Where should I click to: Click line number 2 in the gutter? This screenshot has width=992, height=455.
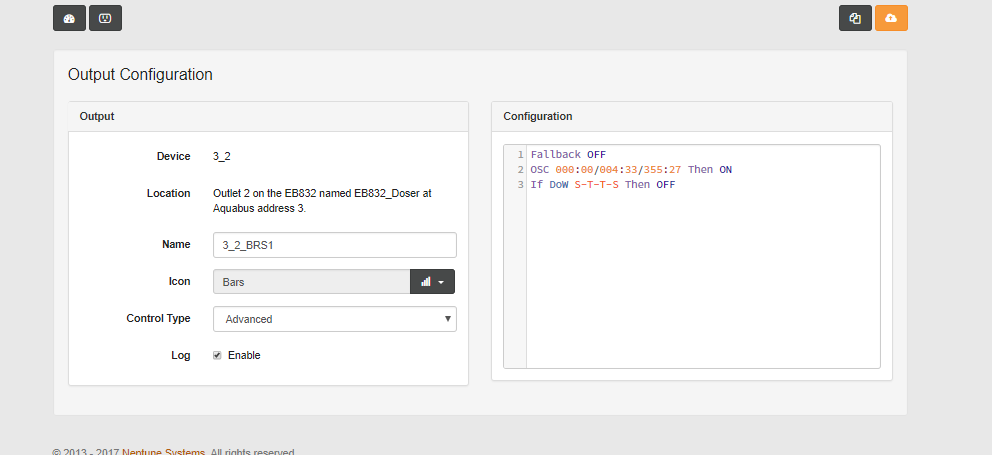[520, 170]
